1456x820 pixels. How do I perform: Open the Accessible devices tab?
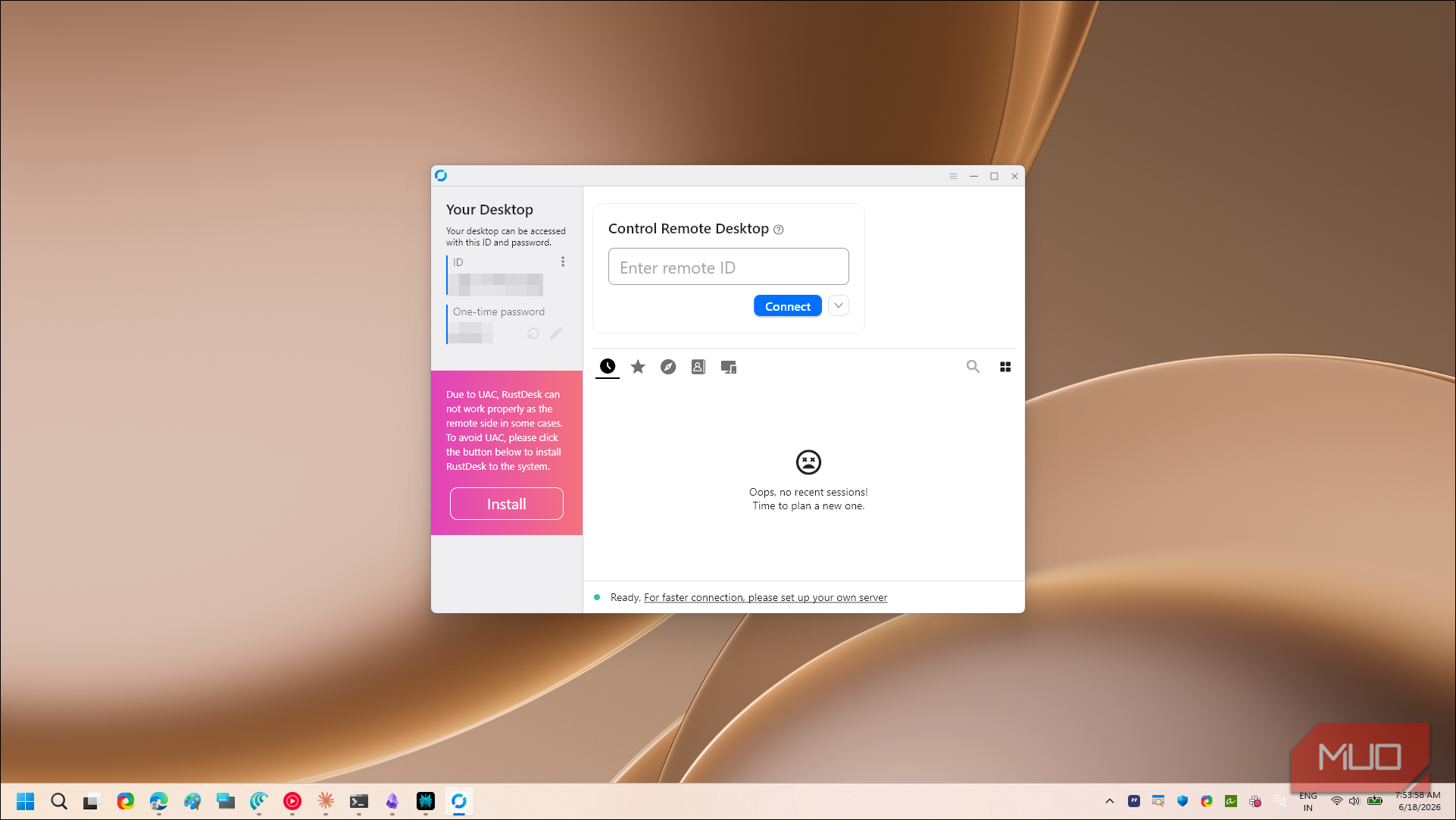(x=729, y=367)
